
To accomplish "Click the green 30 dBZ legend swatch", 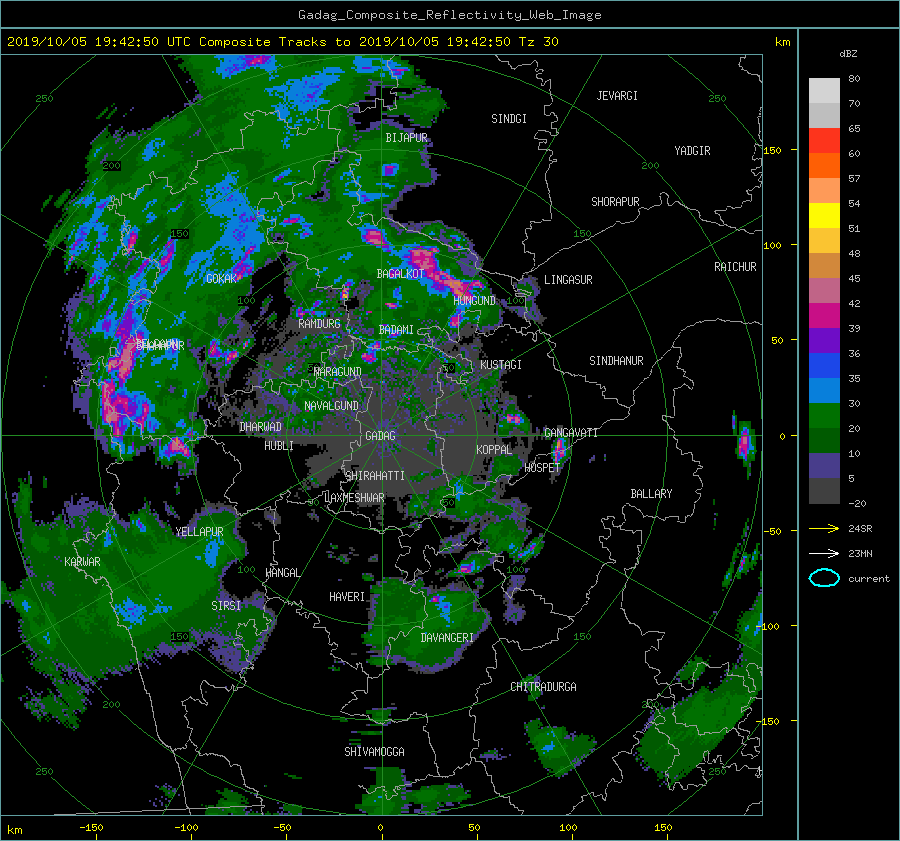I will 824,415.
